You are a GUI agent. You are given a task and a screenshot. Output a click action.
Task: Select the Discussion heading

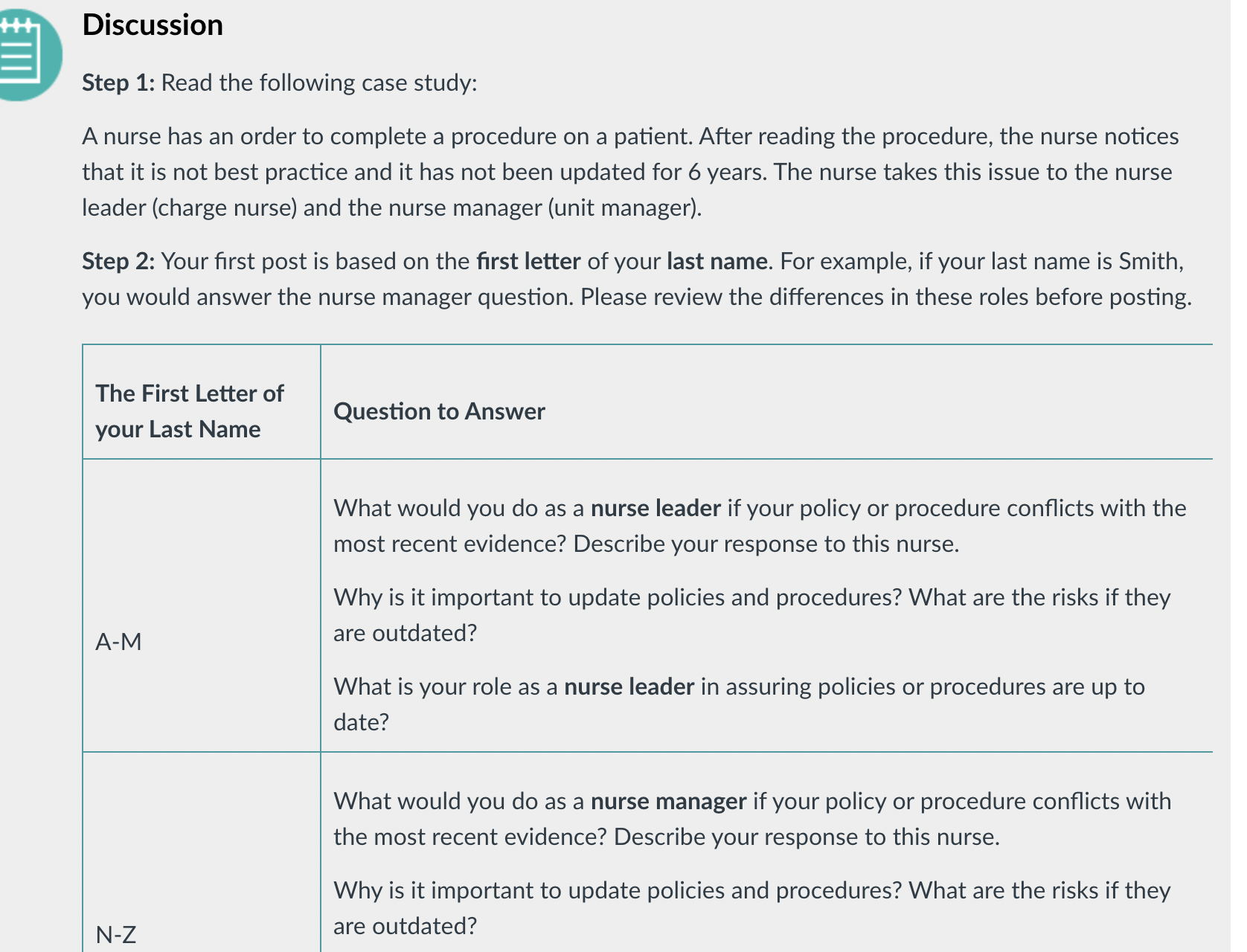(x=153, y=25)
